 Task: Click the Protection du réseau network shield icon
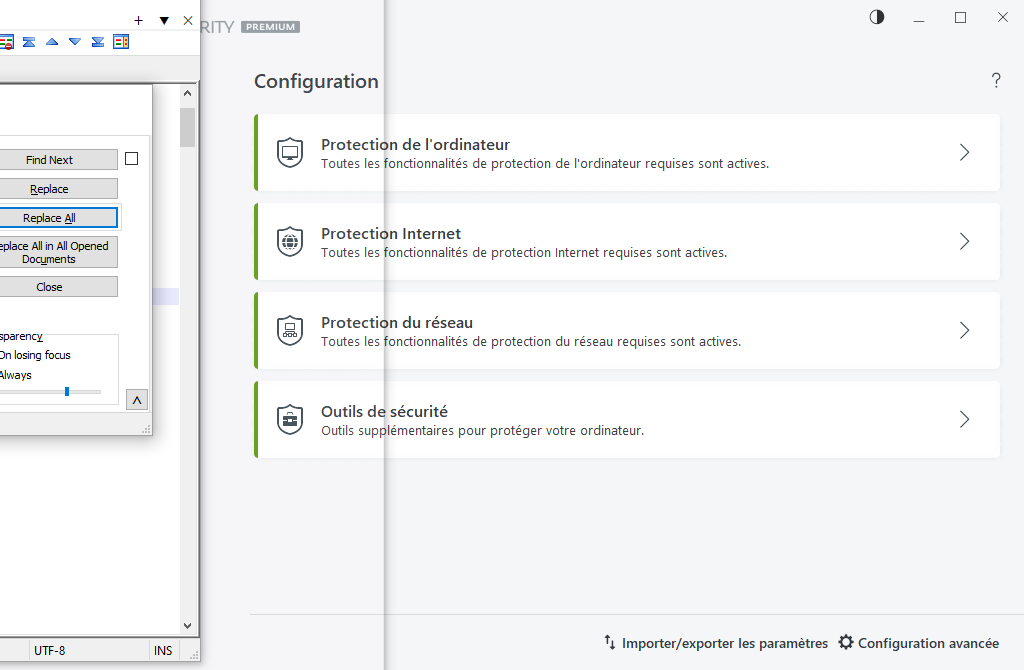[x=290, y=330]
